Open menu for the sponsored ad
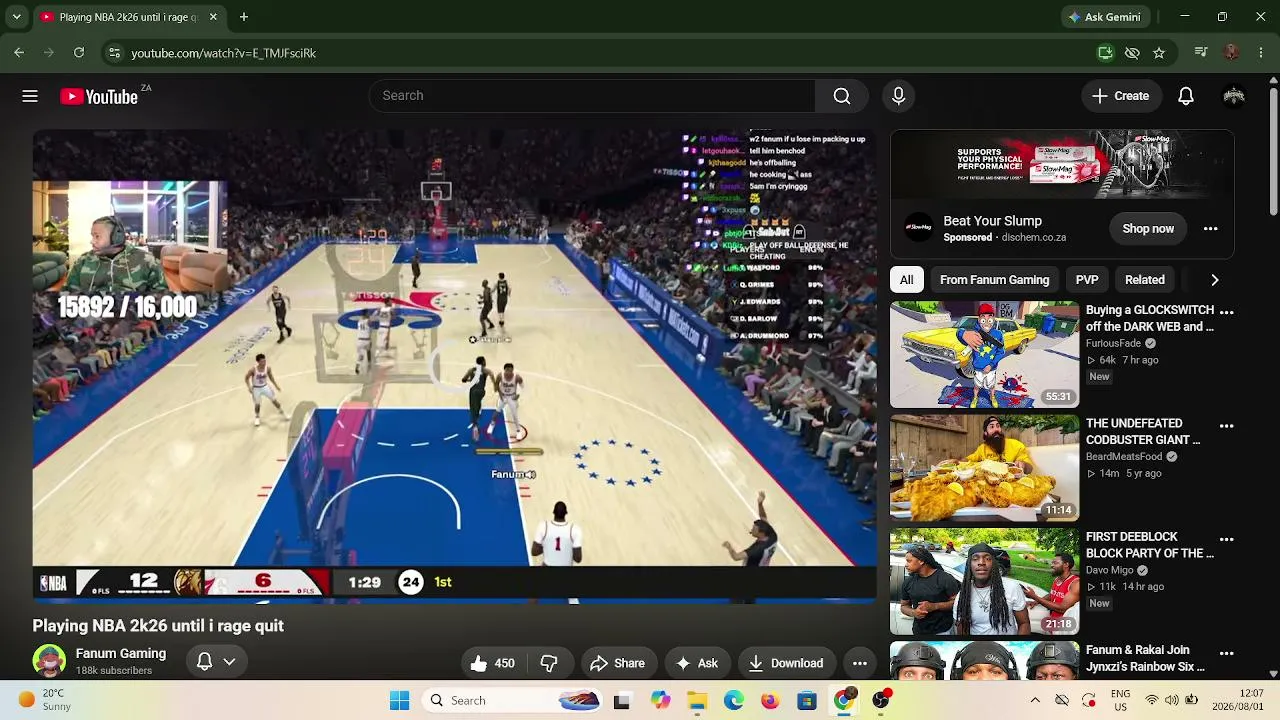Image resolution: width=1280 pixels, height=720 pixels. click(x=1211, y=229)
